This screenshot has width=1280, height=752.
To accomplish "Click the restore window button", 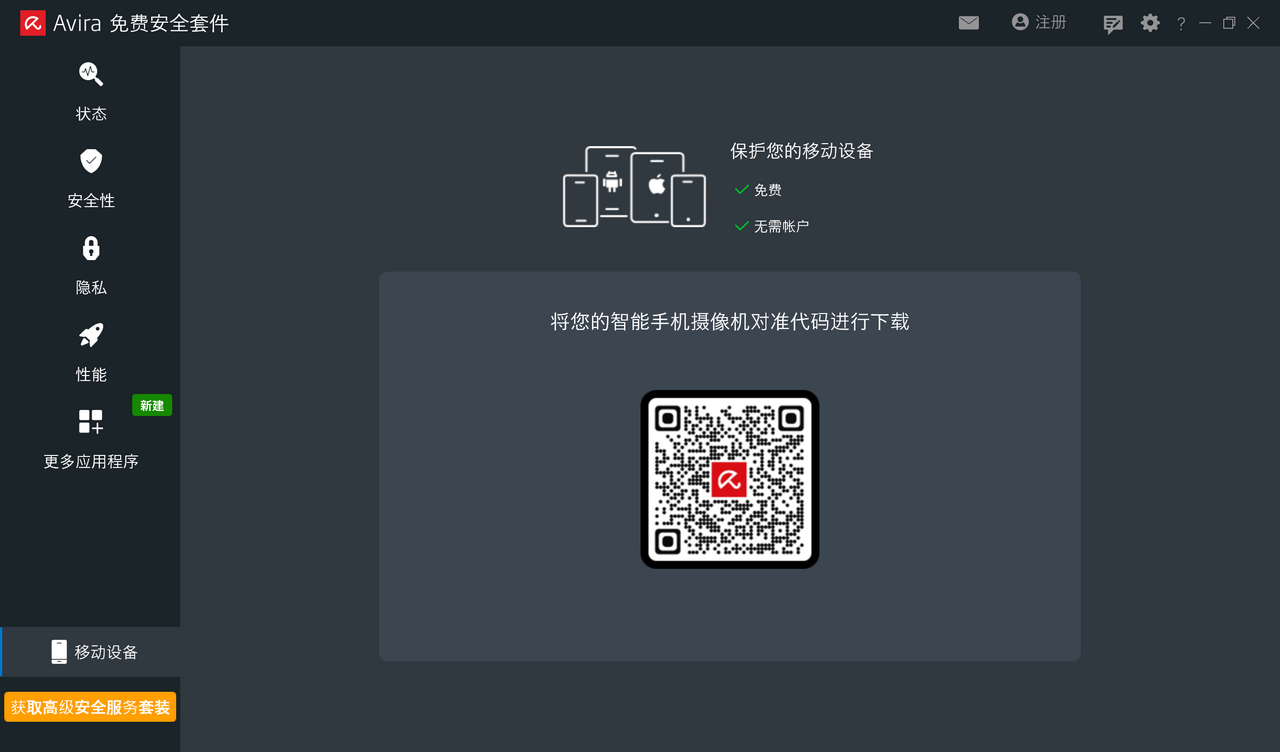I will [x=1229, y=23].
